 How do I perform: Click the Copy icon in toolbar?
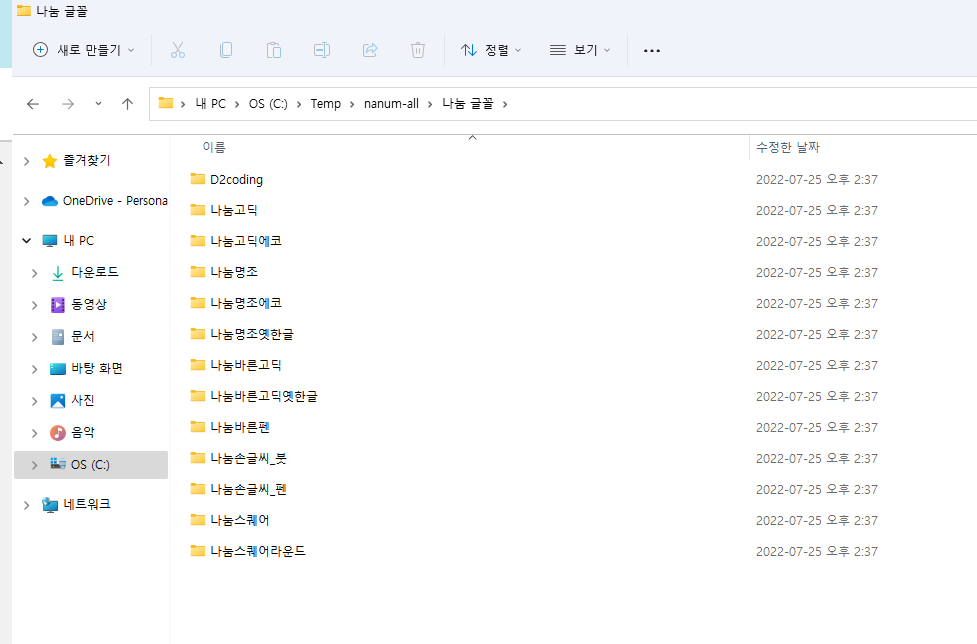click(x=226, y=50)
